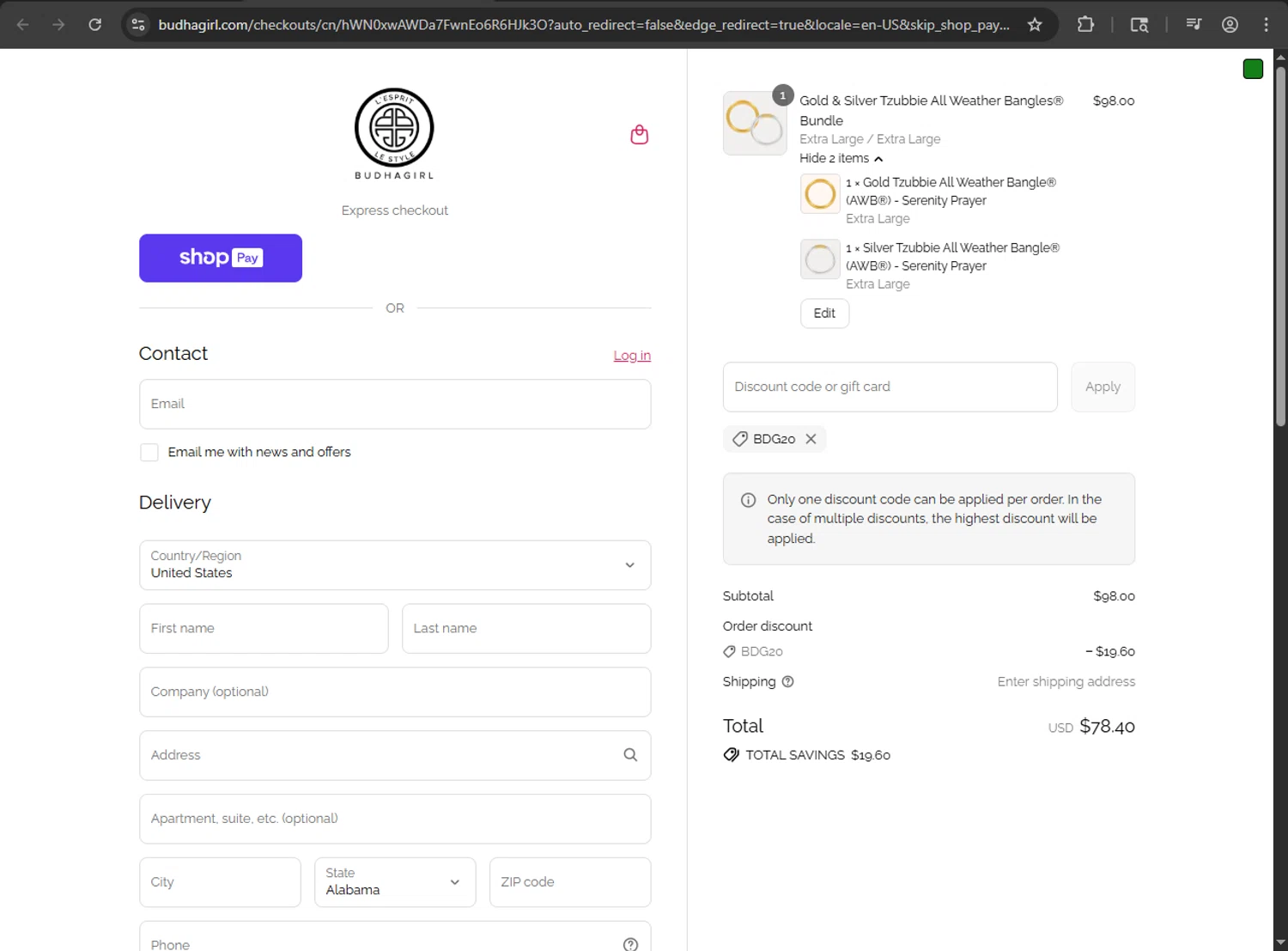Focus the Last name field
This screenshot has height=951, width=1288.
526,629
